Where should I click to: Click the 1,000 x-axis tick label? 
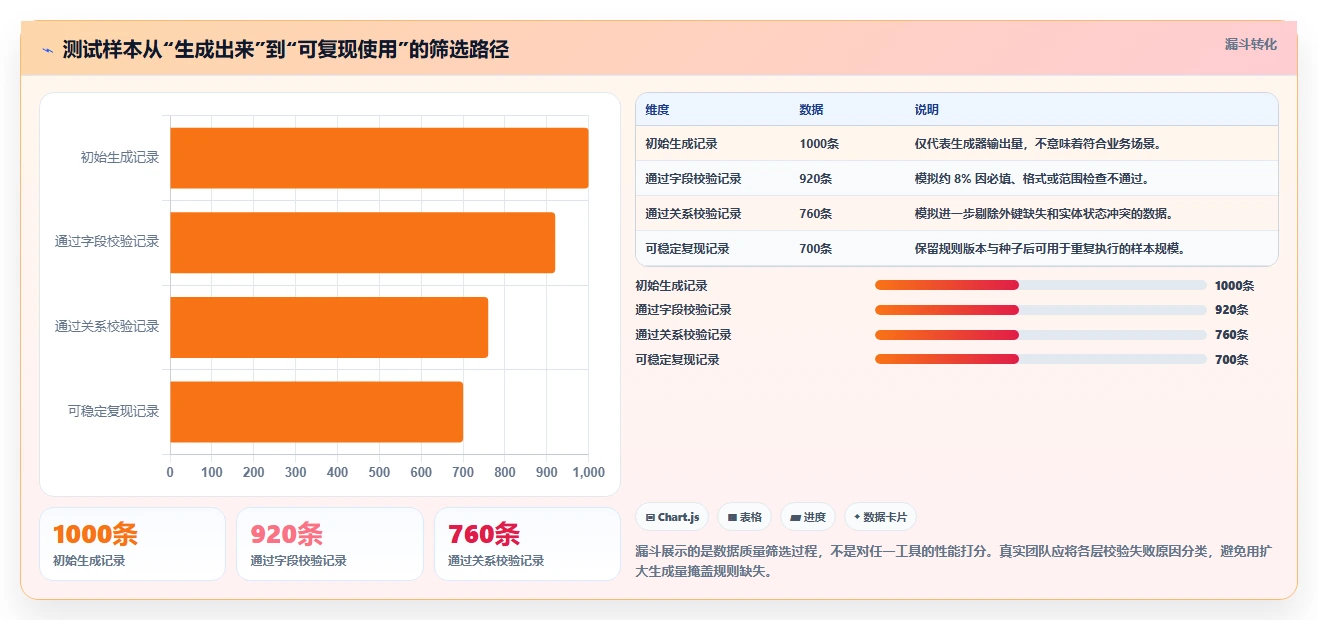588,472
